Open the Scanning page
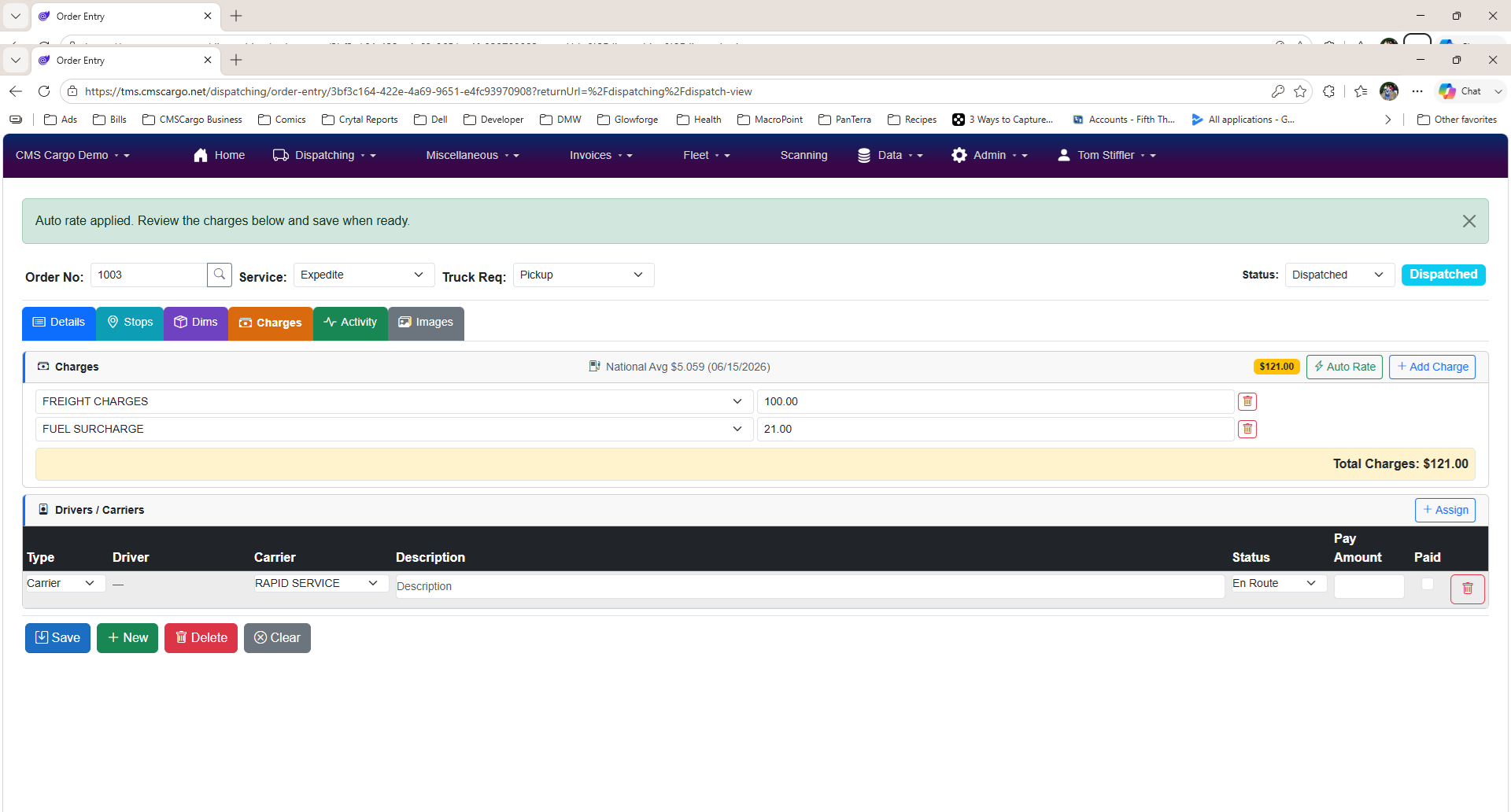Viewport: 1511px width, 812px height. (804, 155)
